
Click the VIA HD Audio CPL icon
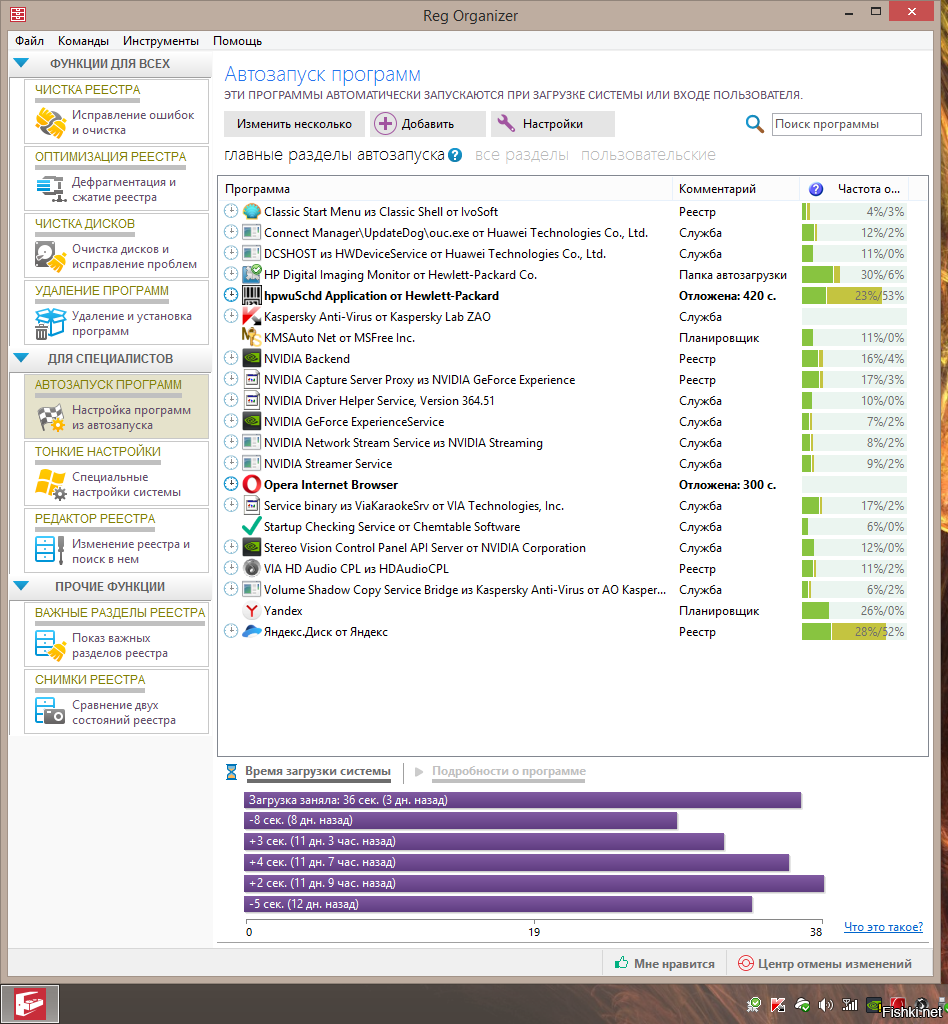(x=251, y=568)
